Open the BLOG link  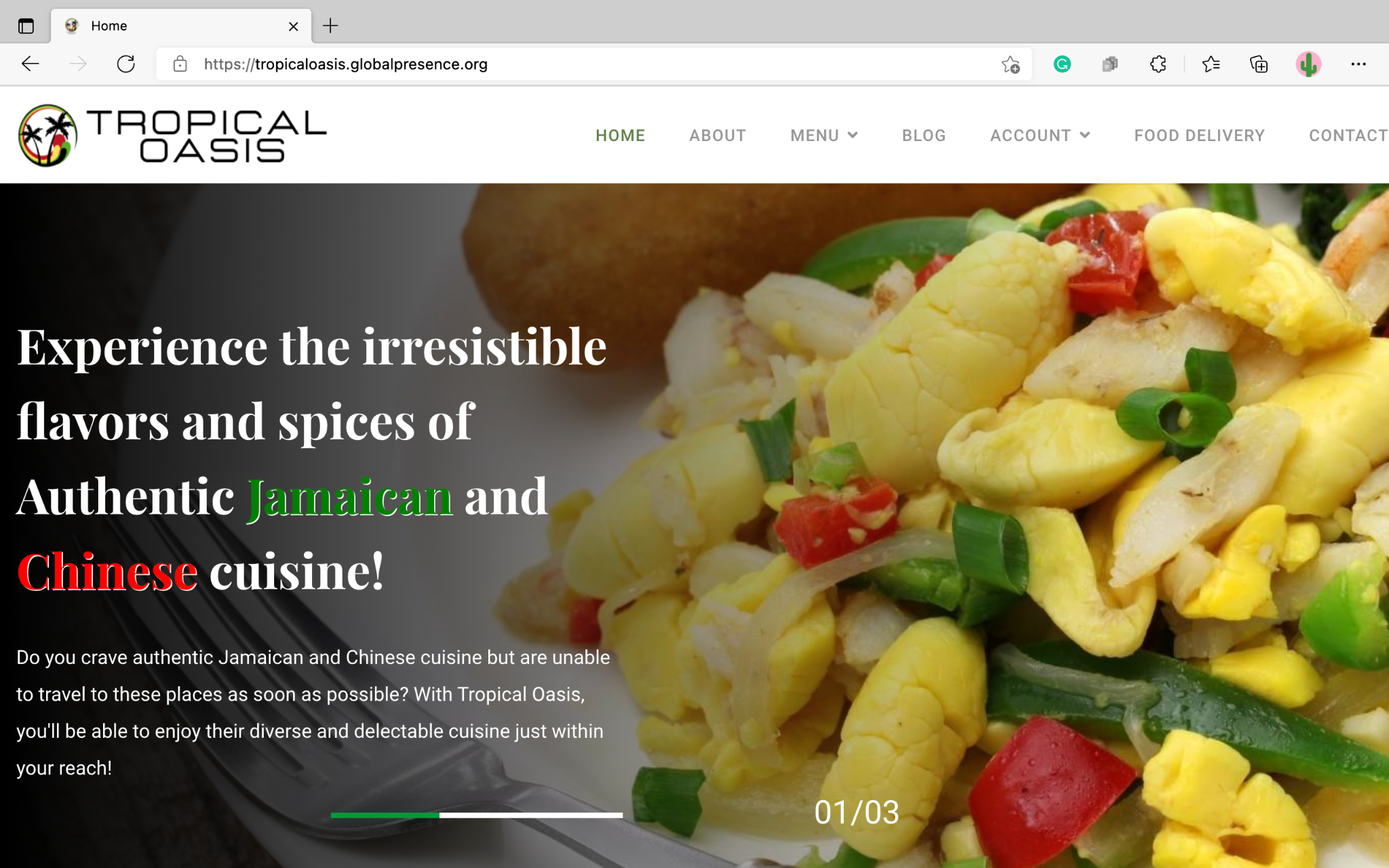tap(924, 136)
